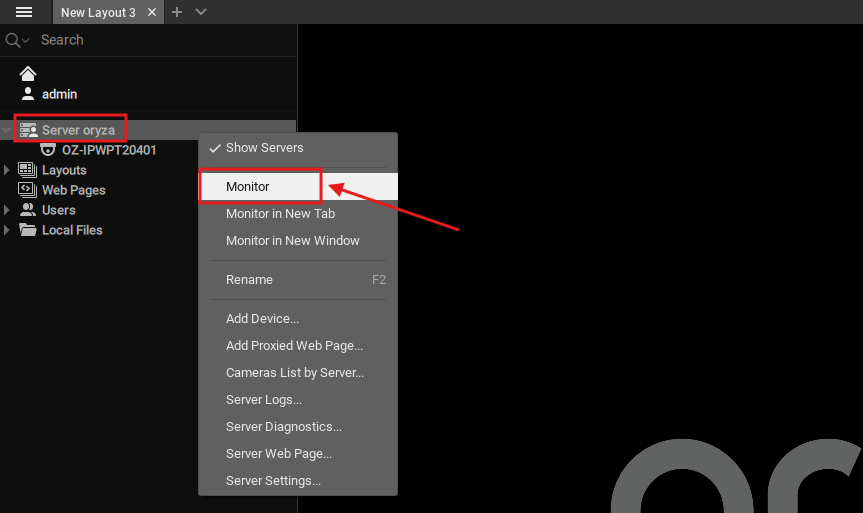This screenshot has width=863, height=513.
Task: Select Layouts in the tree
Action: (x=64, y=170)
